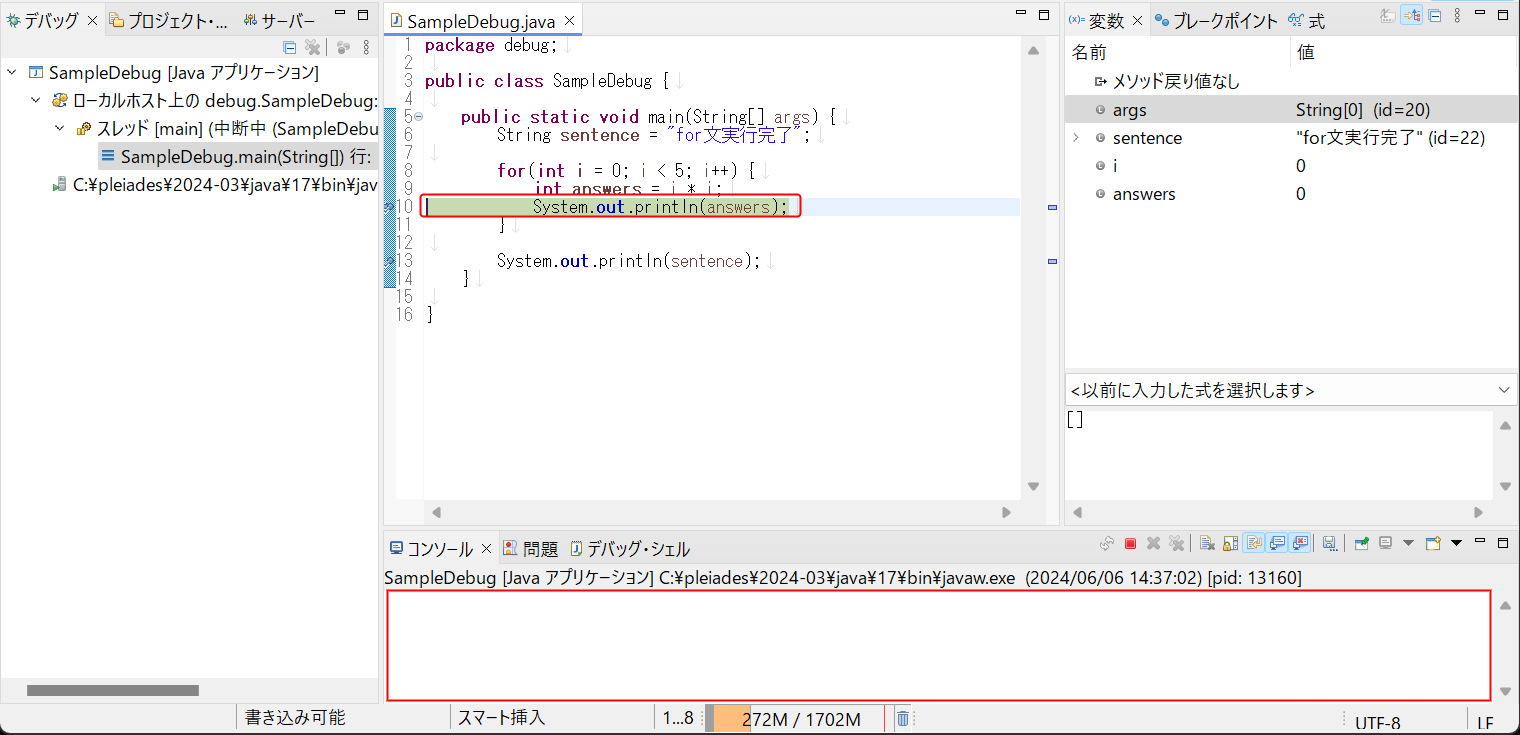Close the SampleDebug.java editor tab
1520x735 pixels.
pyautogui.click(x=570, y=21)
